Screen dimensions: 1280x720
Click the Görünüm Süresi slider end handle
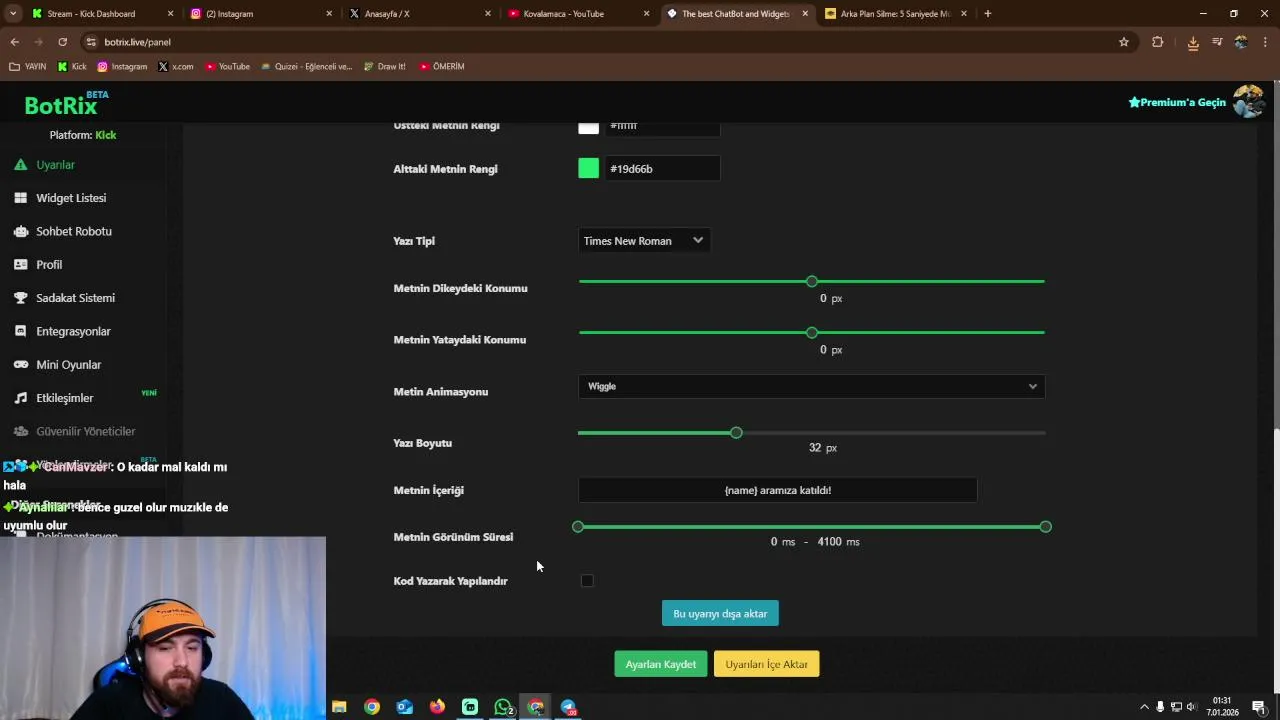(x=1045, y=527)
